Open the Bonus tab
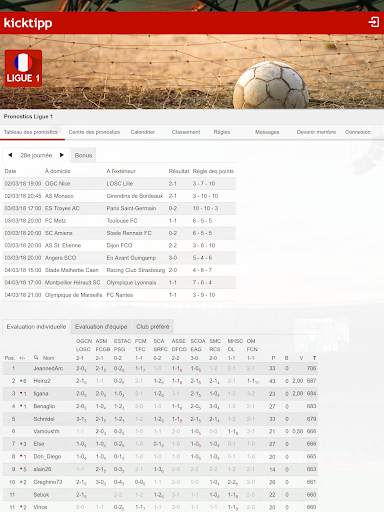Viewport: 384px width, 512px height. pyautogui.click(x=83, y=155)
